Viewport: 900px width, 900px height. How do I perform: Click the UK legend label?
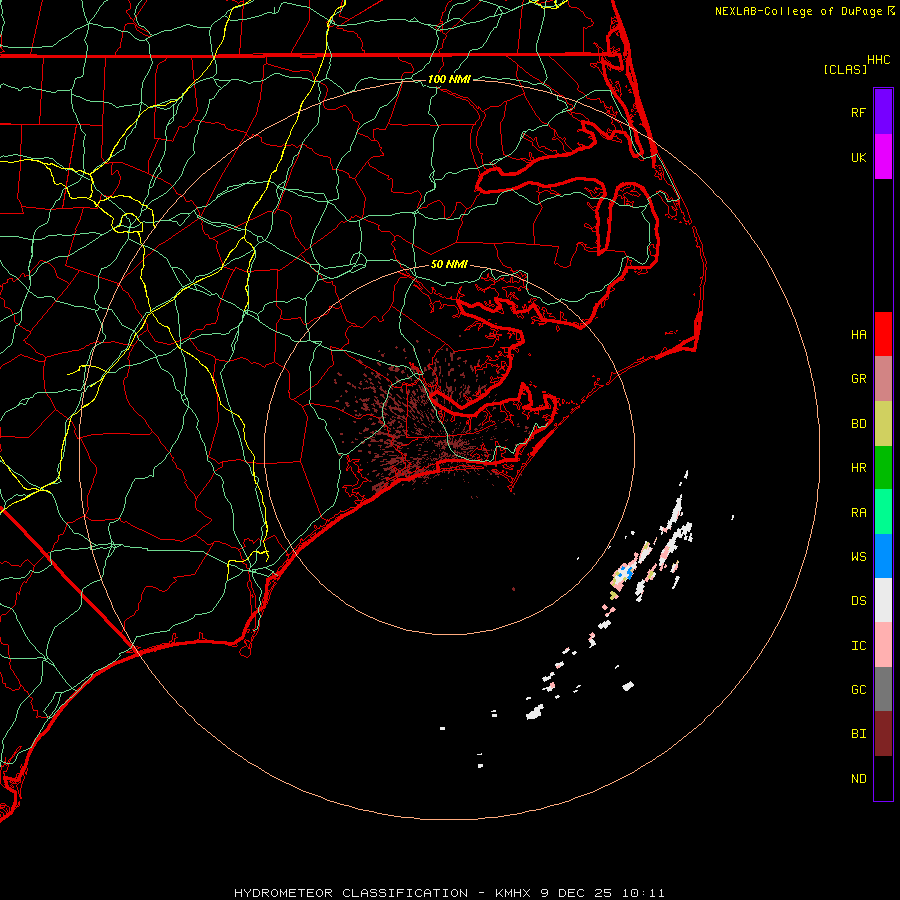(858, 157)
